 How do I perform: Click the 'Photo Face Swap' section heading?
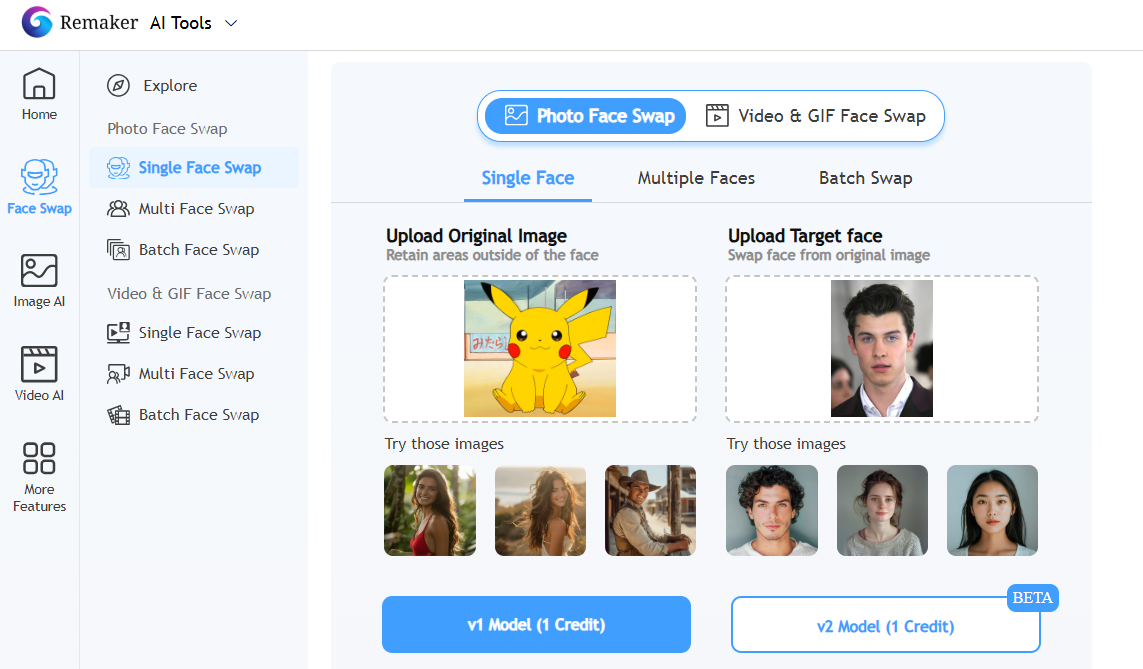[167, 129]
